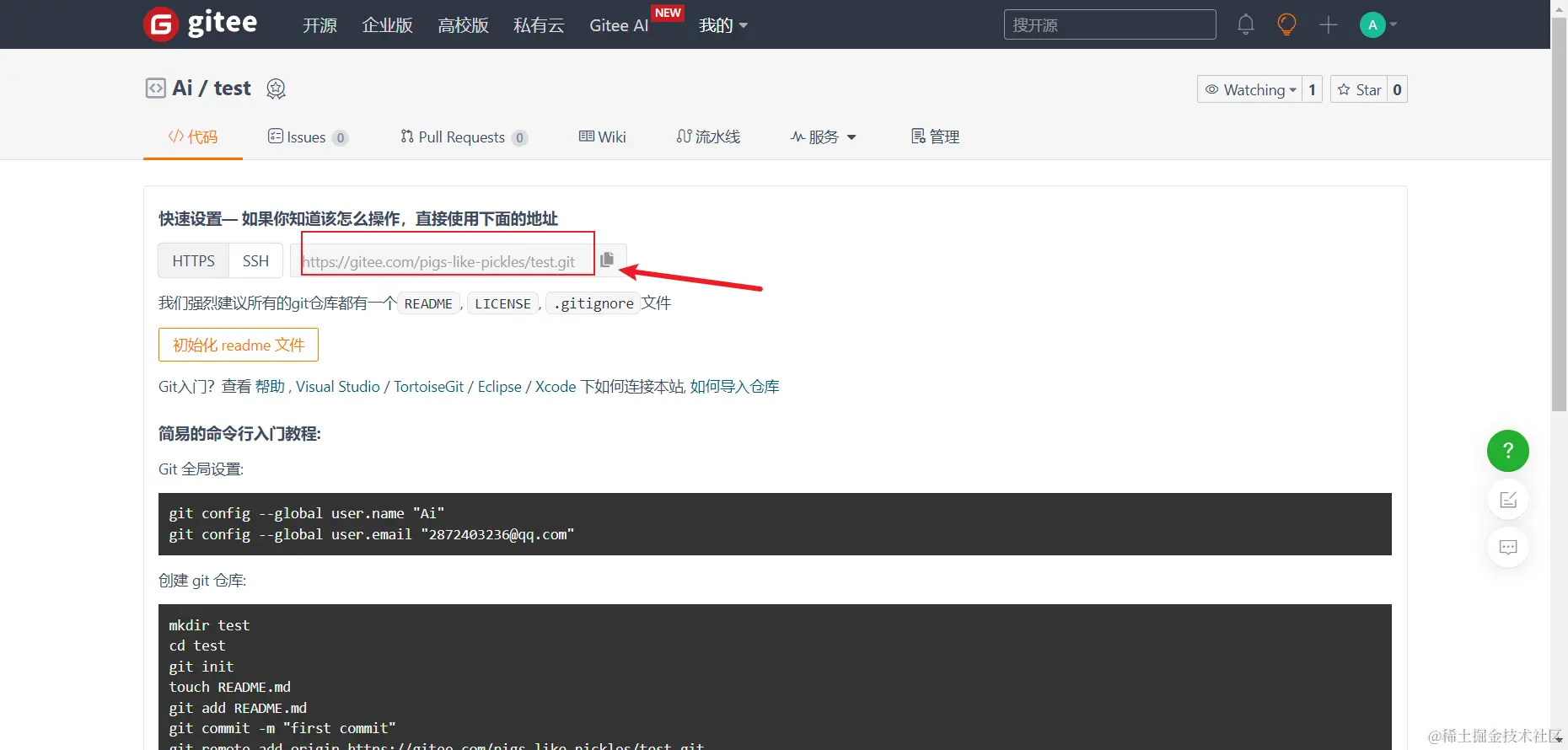Click the floating feedback edit icon
Screen dimensions: 1568x750
tap(1508, 500)
